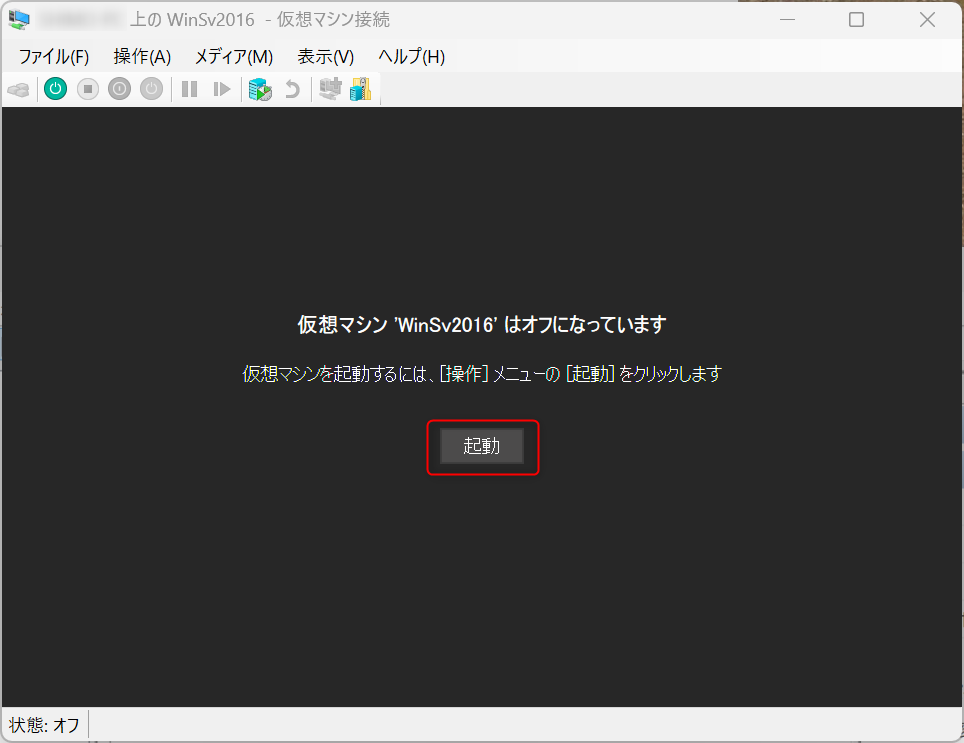Click the VM connection icon in title bar
964x743 pixels.
pyautogui.click(x=19, y=19)
